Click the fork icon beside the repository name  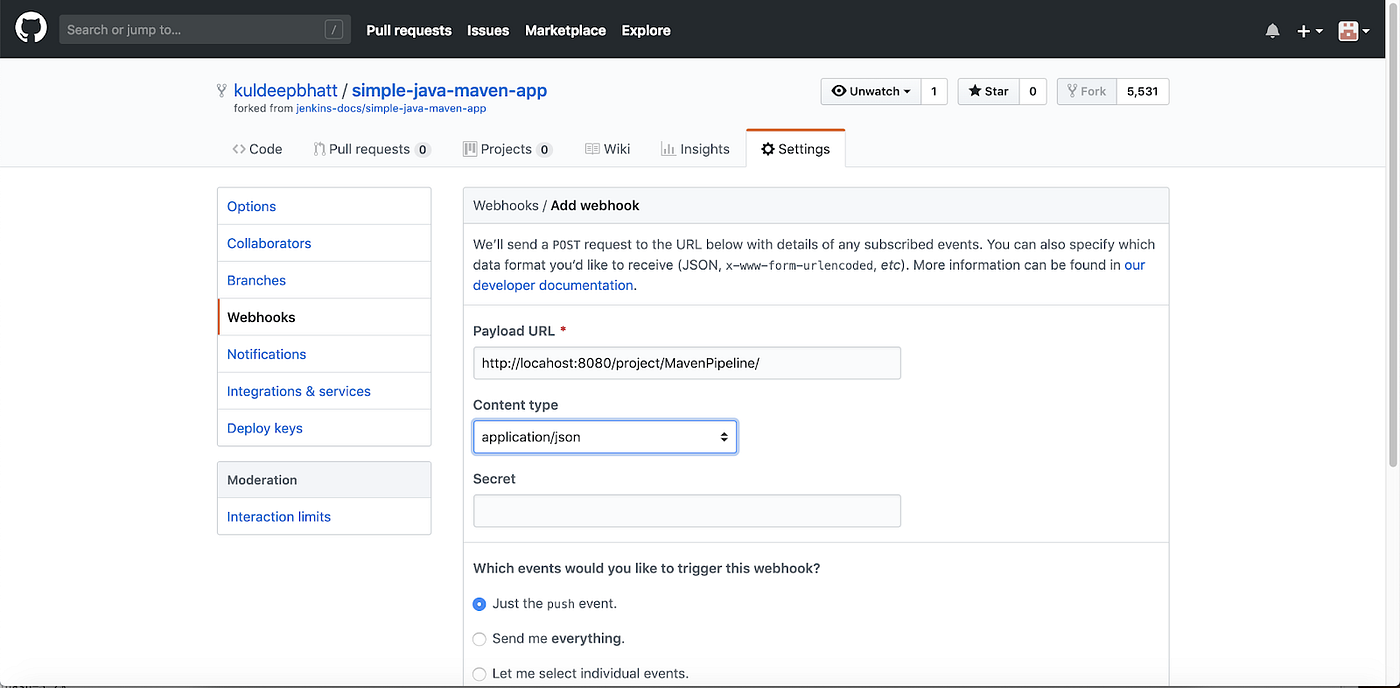[x=220, y=90]
